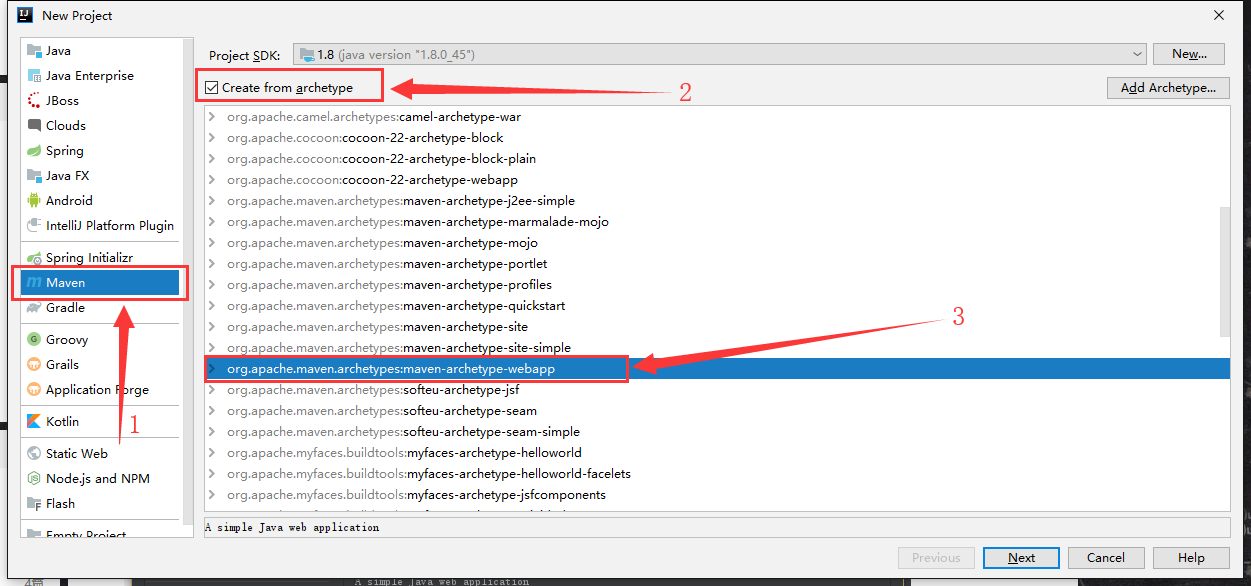Click the Maven 'm' icon
1251x586 pixels.
pos(34,283)
